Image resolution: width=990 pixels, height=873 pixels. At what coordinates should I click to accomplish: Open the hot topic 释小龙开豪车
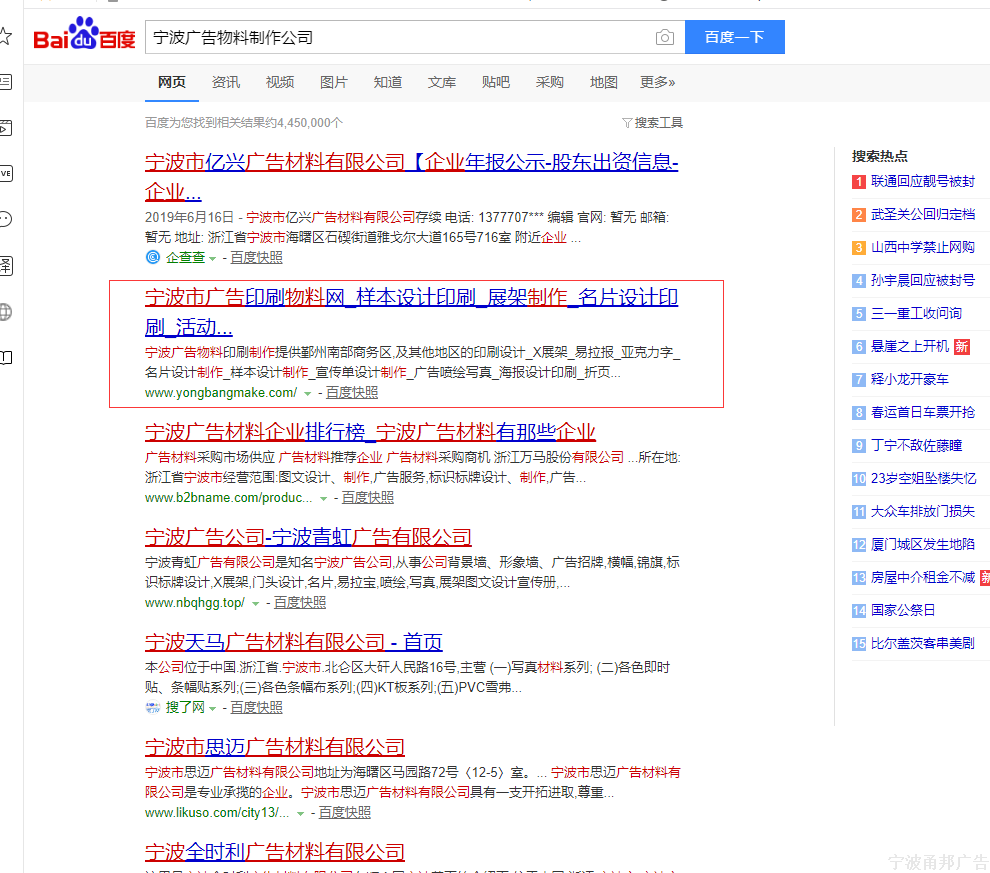pyautogui.click(x=910, y=379)
